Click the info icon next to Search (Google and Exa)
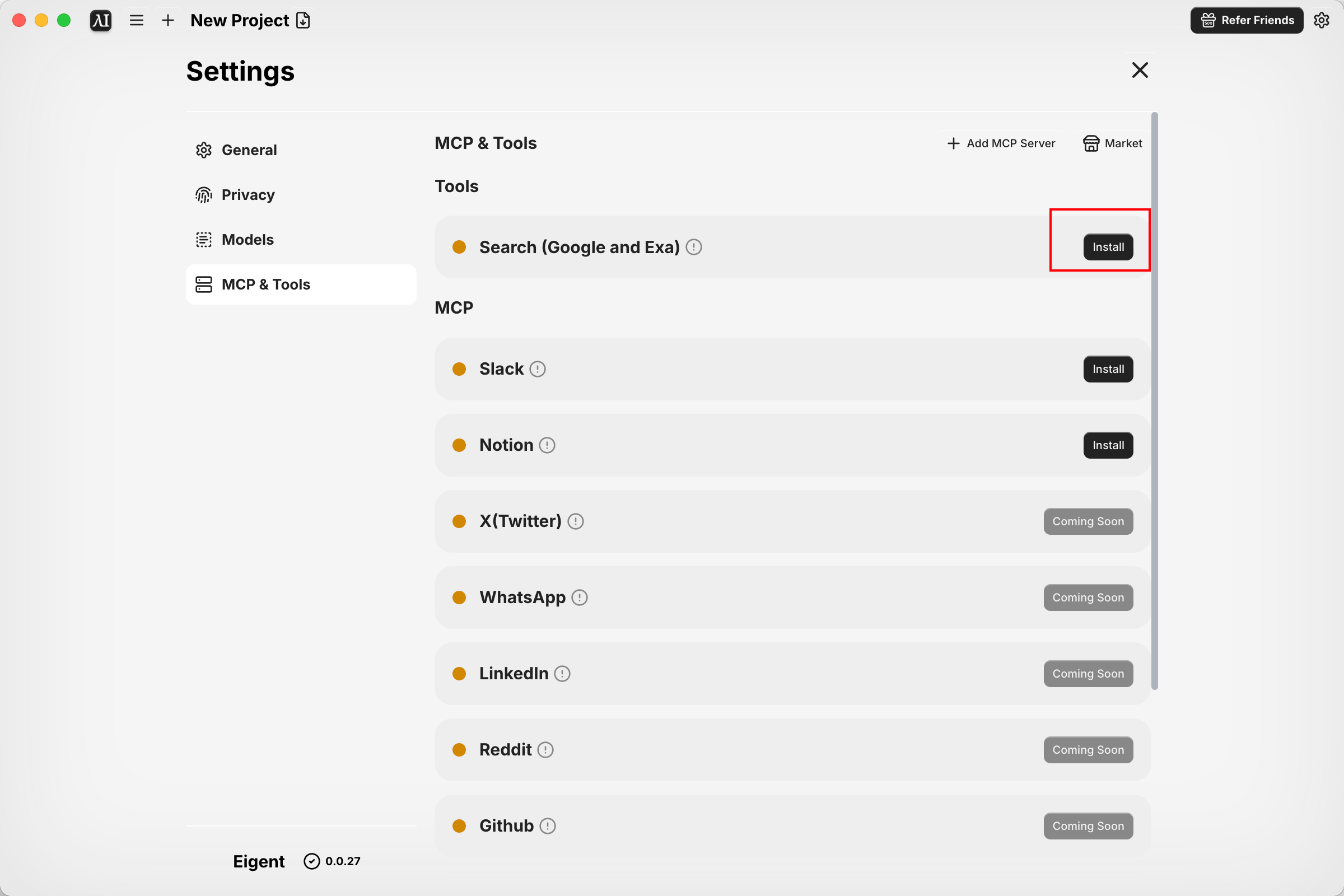1344x896 pixels. click(694, 248)
